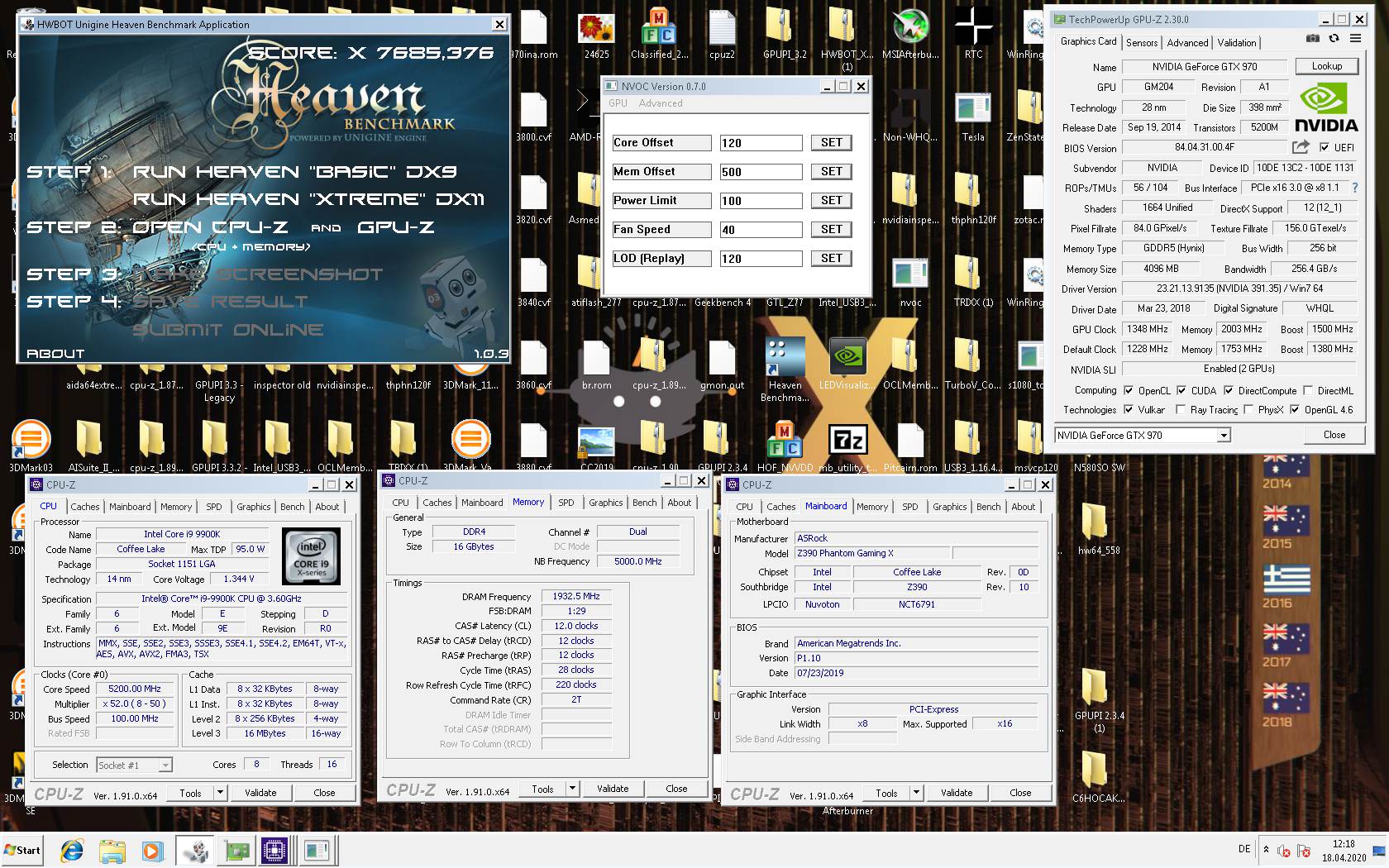Viewport: 1389px width, 868px height.
Task: Toggle the DirectML checkbox
Action: (x=1308, y=390)
